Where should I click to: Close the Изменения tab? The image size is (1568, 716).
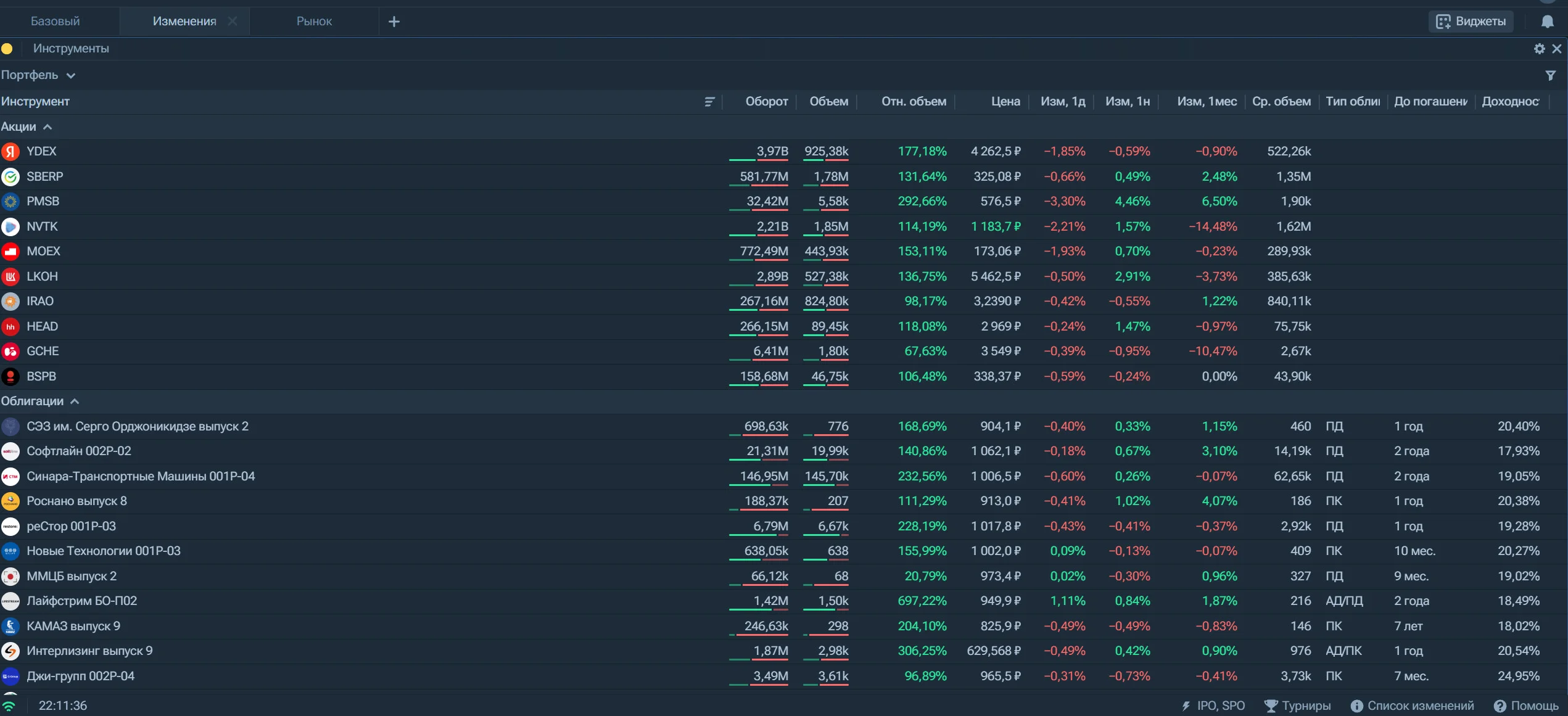click(x=233, y=22)
